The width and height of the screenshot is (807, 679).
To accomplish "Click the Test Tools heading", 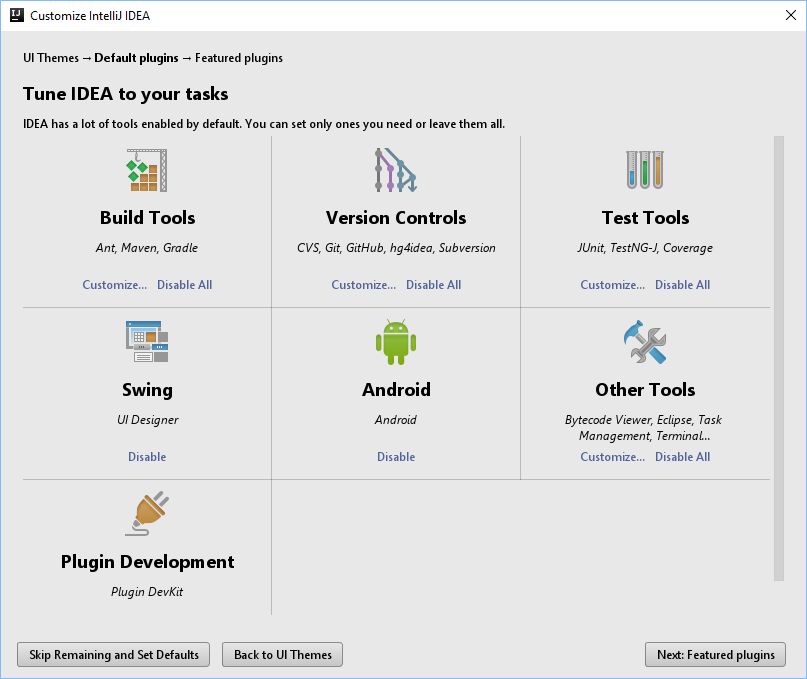I will tap(645, 218).
